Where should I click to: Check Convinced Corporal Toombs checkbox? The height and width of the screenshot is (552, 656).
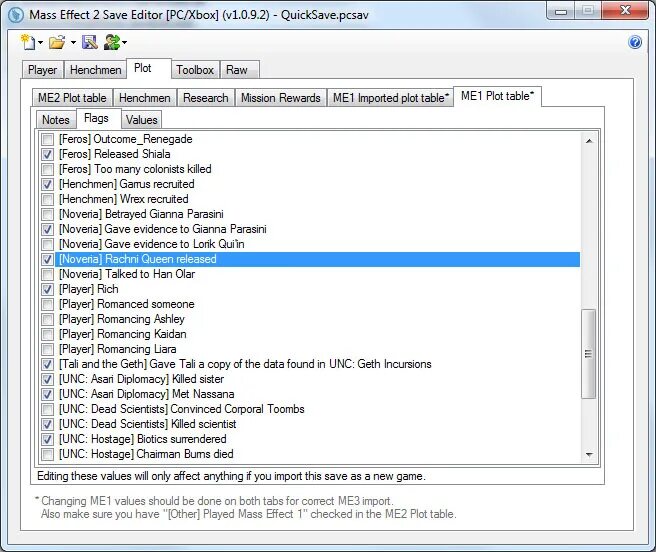48,409
